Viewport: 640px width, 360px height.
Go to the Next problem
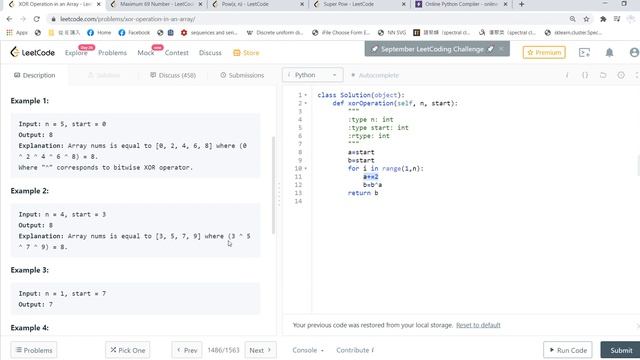pyautogui.click(x=260, y=350)
